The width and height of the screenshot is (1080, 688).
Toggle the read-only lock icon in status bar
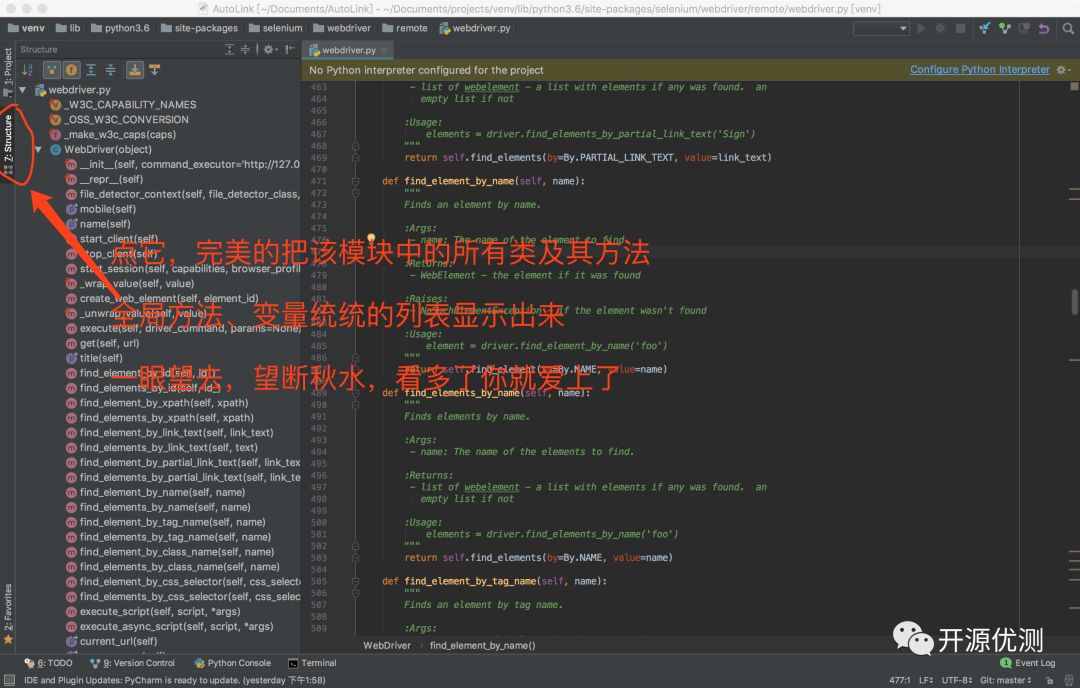[x=1049, y=680]
